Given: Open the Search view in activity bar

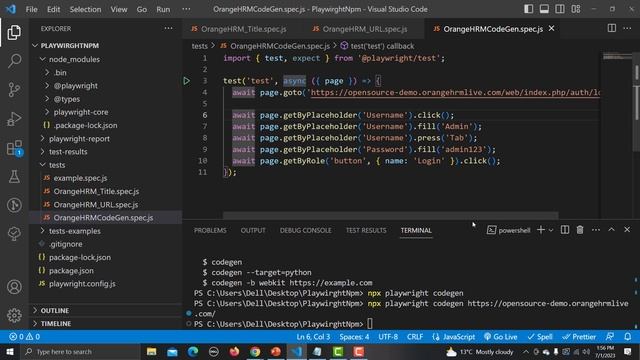Looking at the screenshot, I should click(x=14, y=61).
